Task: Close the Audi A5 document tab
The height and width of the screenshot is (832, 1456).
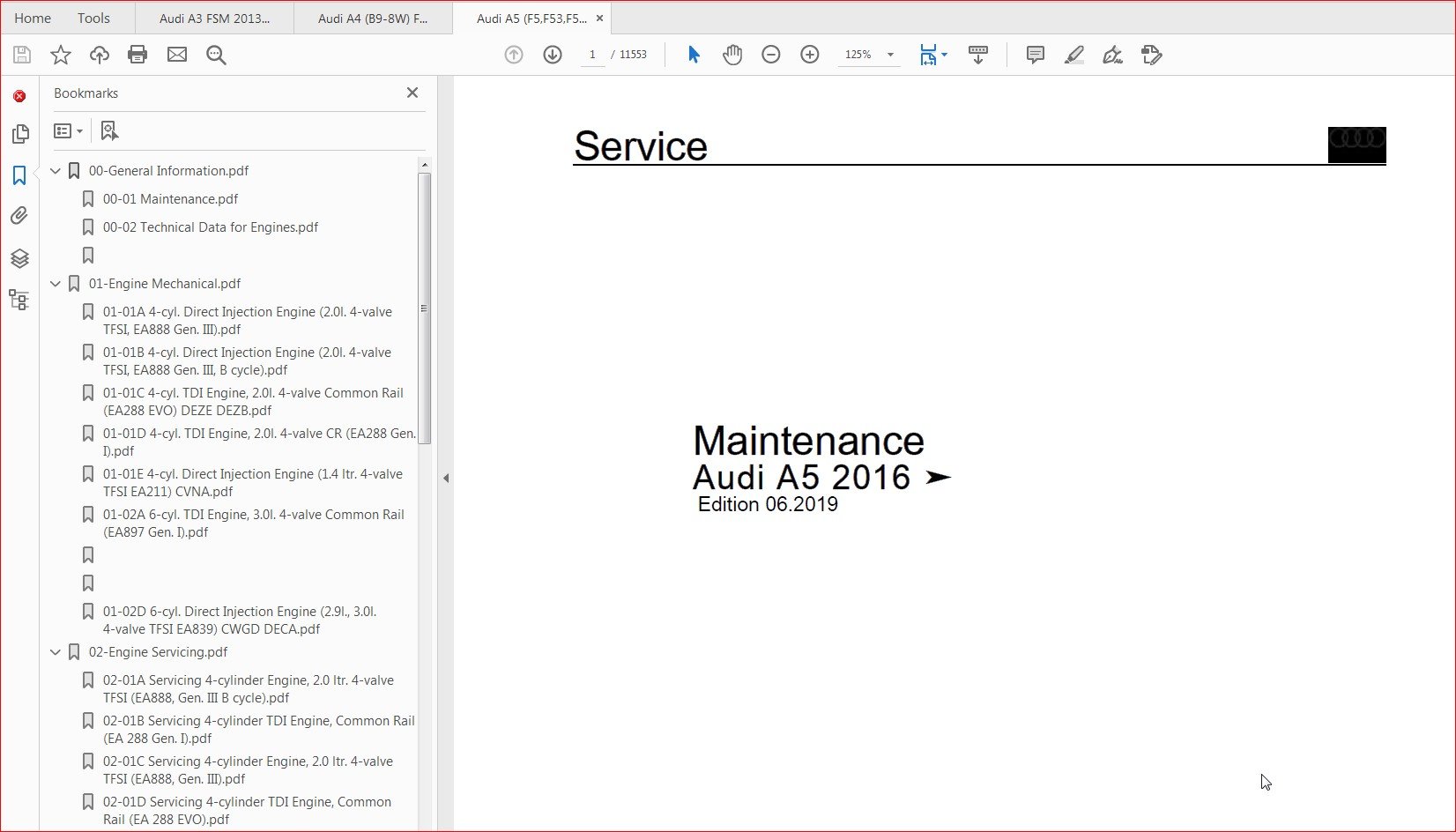Action: pyautogui.click(x=599, y=19)
